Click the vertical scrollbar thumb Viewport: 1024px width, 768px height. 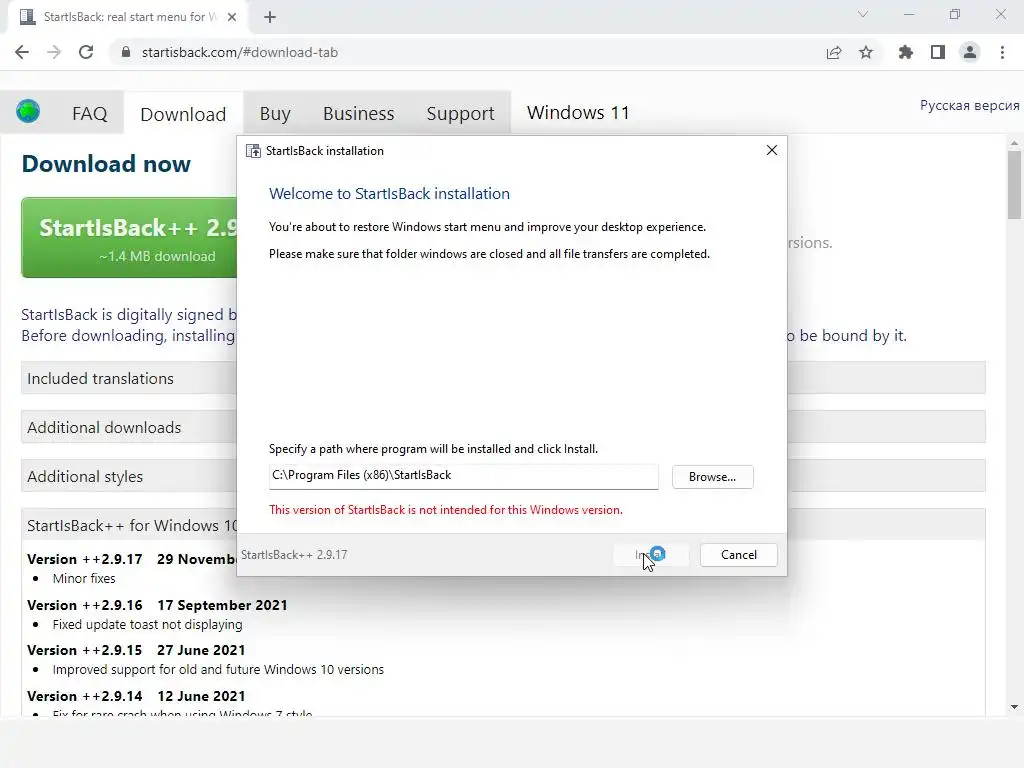[x=1014, y=185]
